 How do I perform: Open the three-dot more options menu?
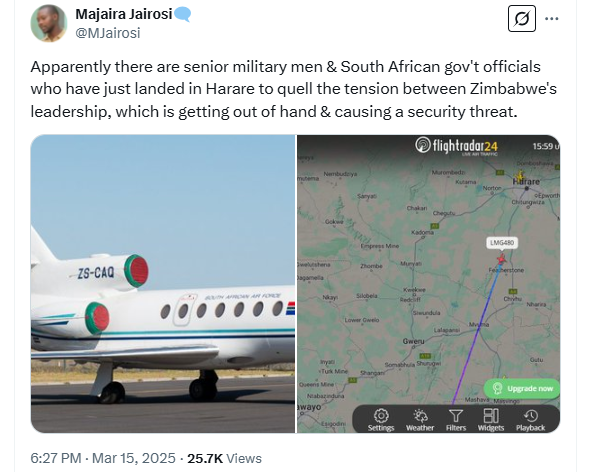553,19
